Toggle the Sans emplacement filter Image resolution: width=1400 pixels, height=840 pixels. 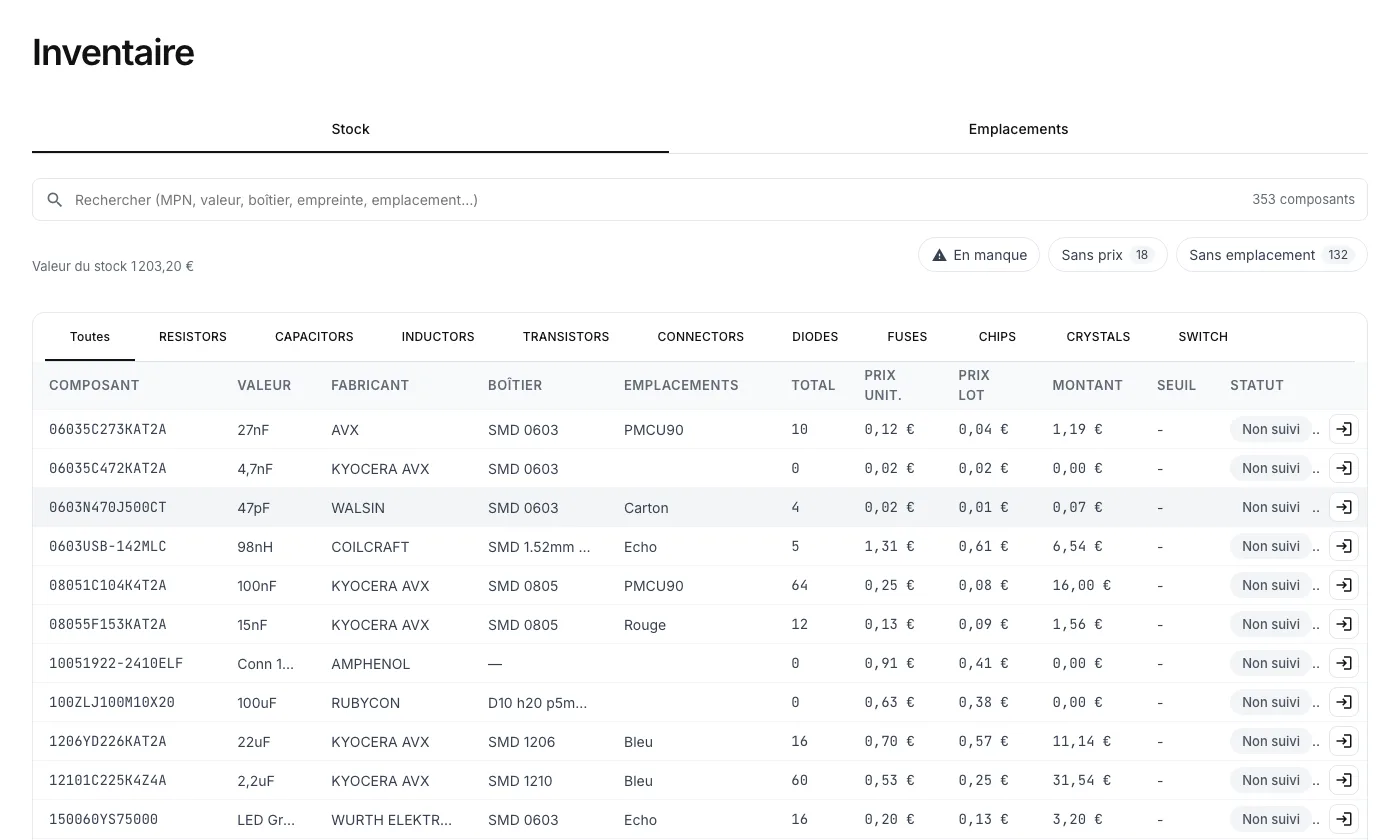pyautogui.click(x=1271, y=255)
